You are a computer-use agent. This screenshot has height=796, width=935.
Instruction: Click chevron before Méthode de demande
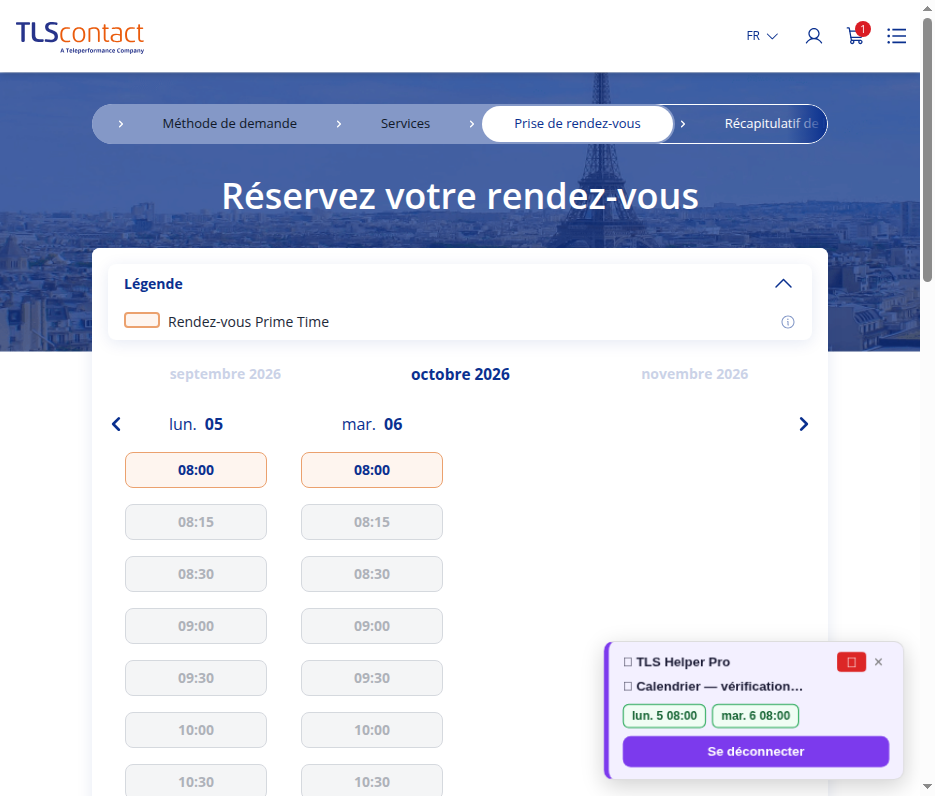tap(120, 124)
